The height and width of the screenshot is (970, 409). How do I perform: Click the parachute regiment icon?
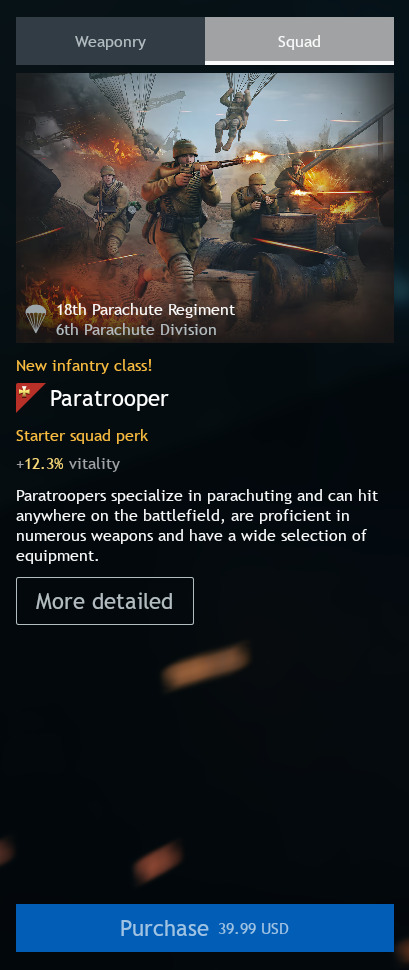click(36, 319)
